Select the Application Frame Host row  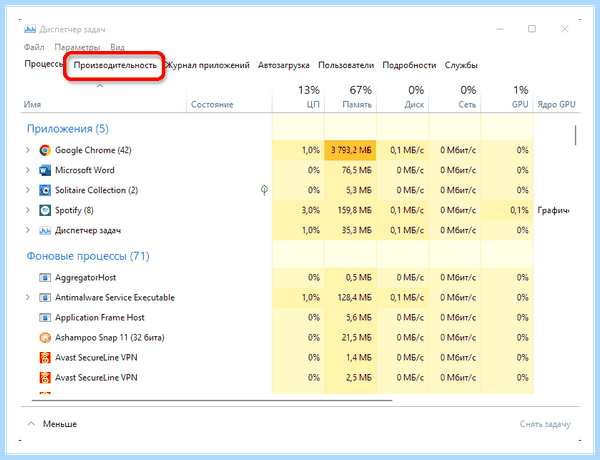276,318
